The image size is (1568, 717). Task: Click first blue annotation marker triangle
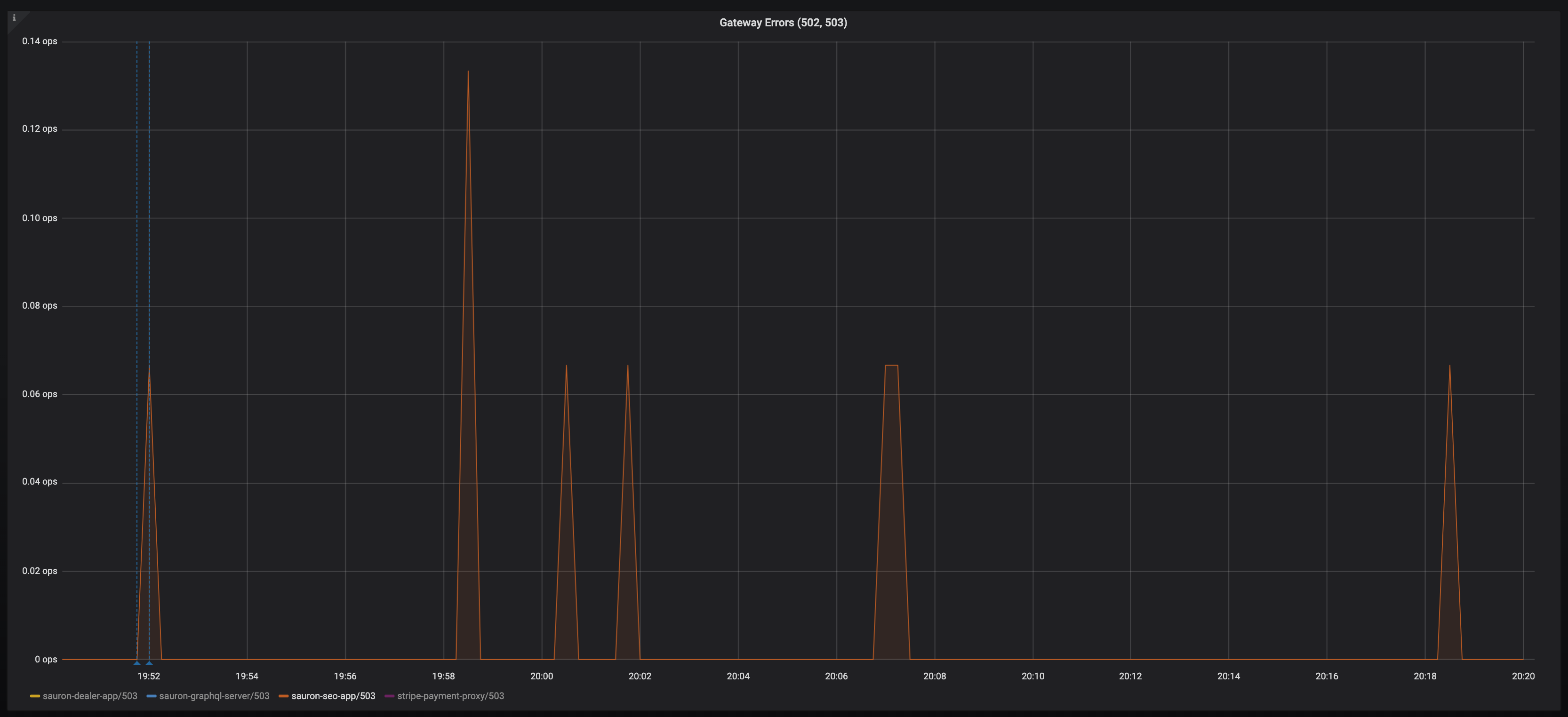[137, 663]
